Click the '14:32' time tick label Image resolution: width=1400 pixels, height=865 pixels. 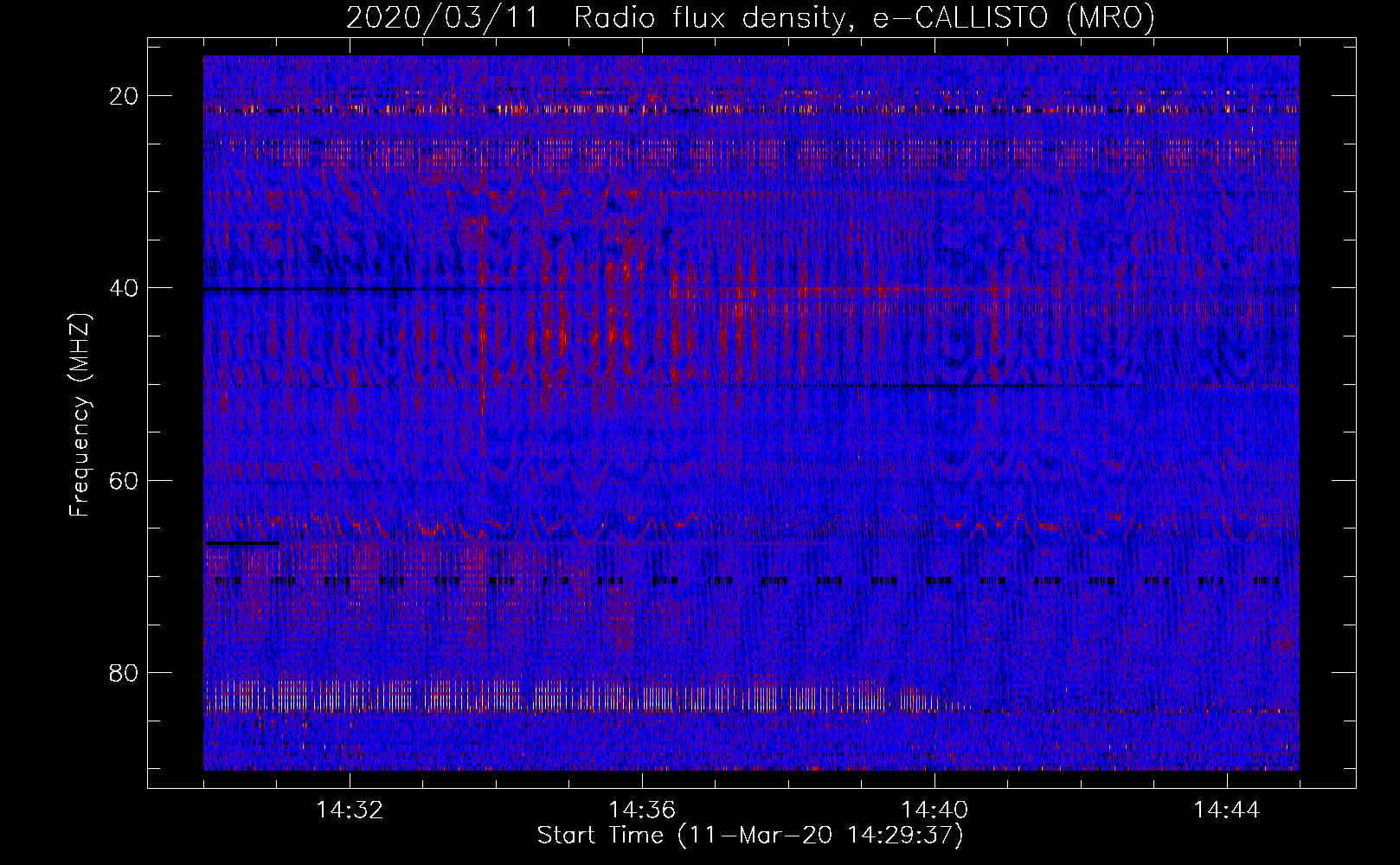click(350, 811)
